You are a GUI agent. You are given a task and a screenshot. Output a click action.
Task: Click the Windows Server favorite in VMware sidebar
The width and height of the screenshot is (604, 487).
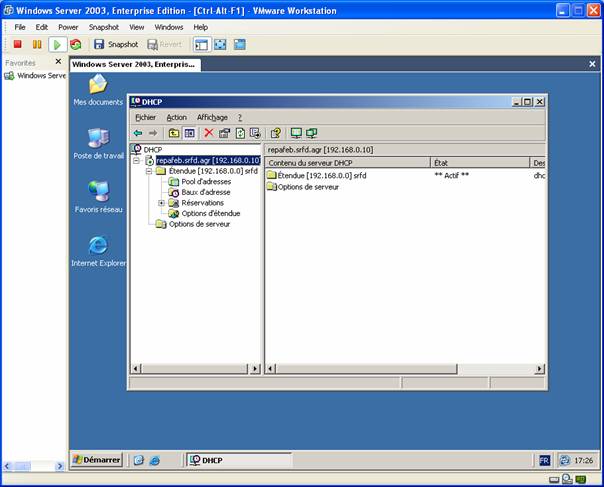click(35, 76)
